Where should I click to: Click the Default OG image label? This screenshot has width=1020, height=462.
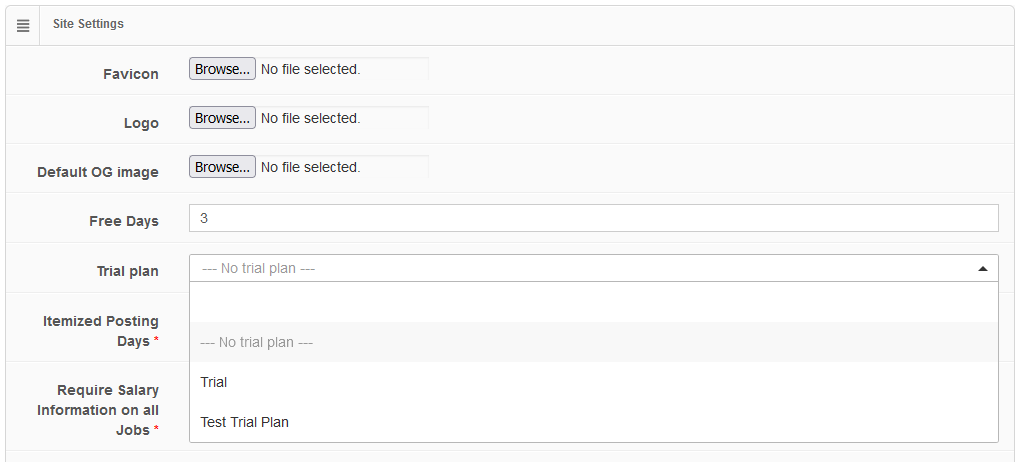point(98,172)
